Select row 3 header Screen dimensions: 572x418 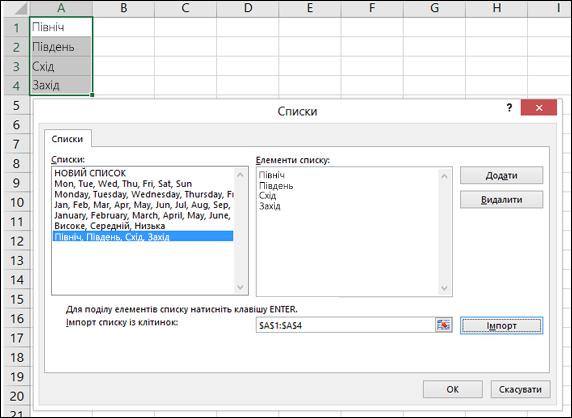tap(16, 66)
